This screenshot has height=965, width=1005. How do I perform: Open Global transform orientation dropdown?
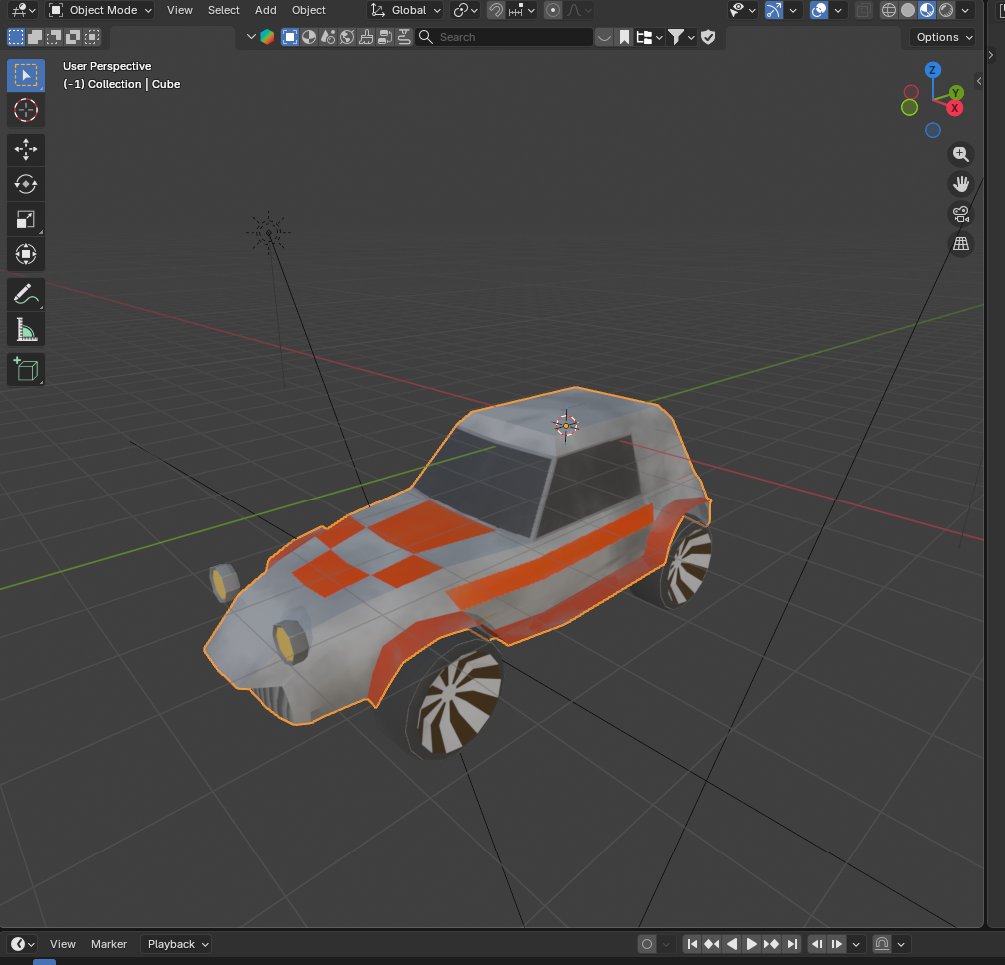click(x=405, y=10)
